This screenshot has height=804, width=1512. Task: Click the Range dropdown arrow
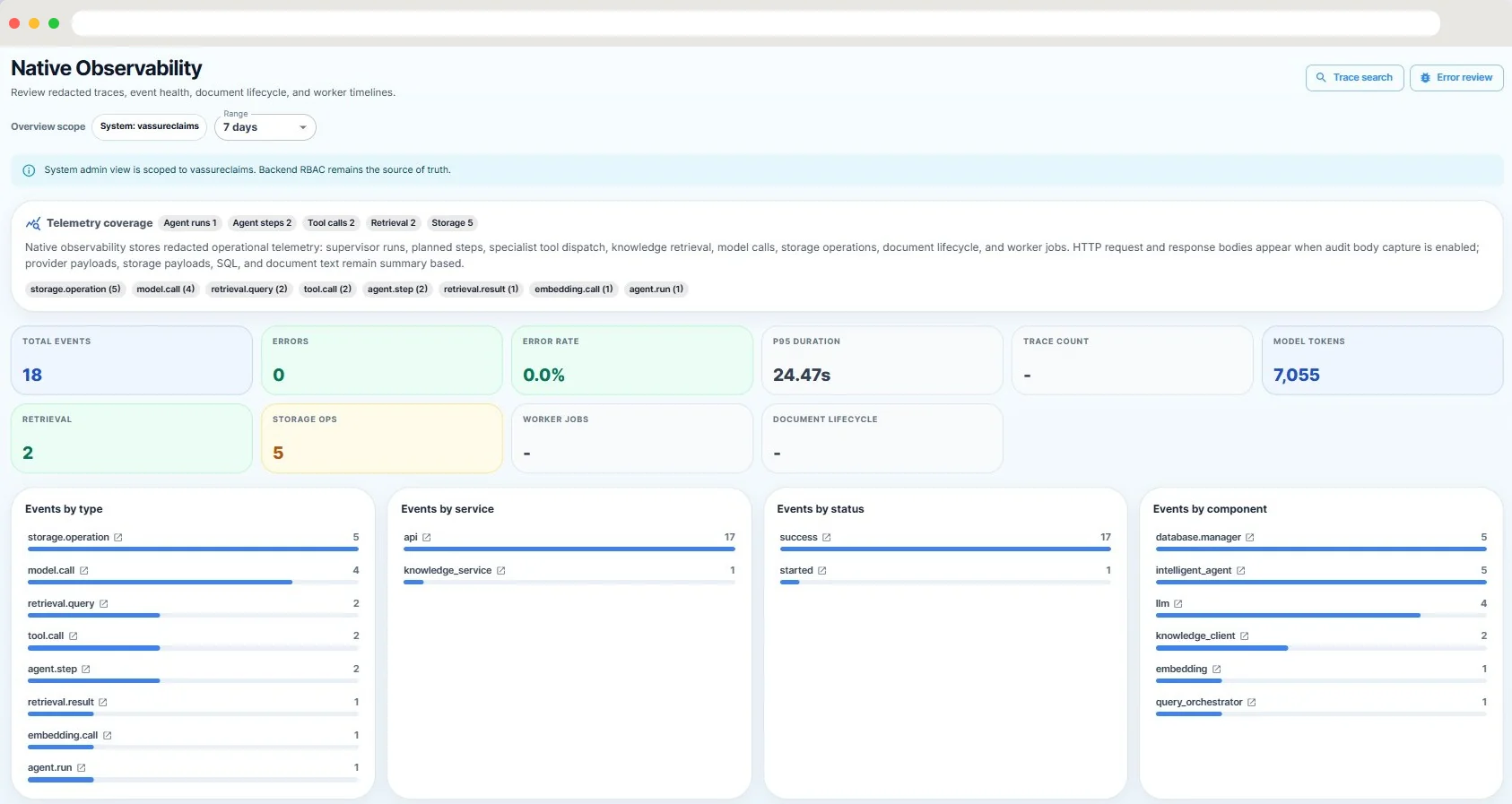tap(303, 128)
